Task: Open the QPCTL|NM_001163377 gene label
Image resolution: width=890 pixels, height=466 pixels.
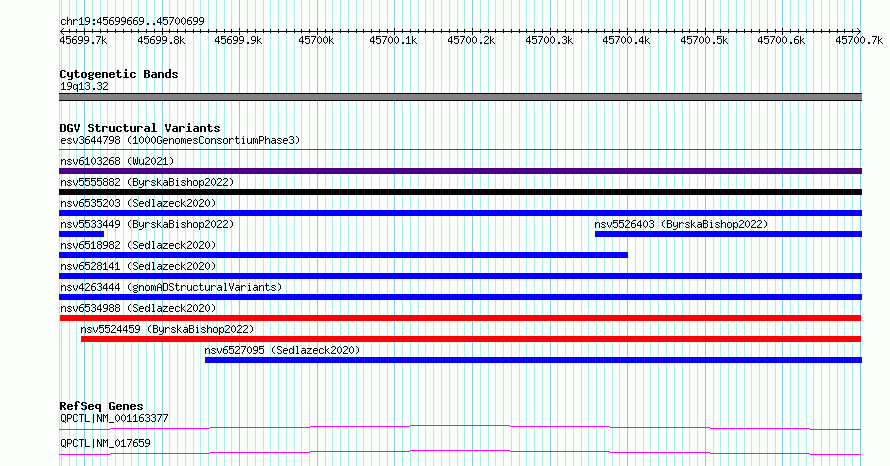Action: [x=114, y=418]
